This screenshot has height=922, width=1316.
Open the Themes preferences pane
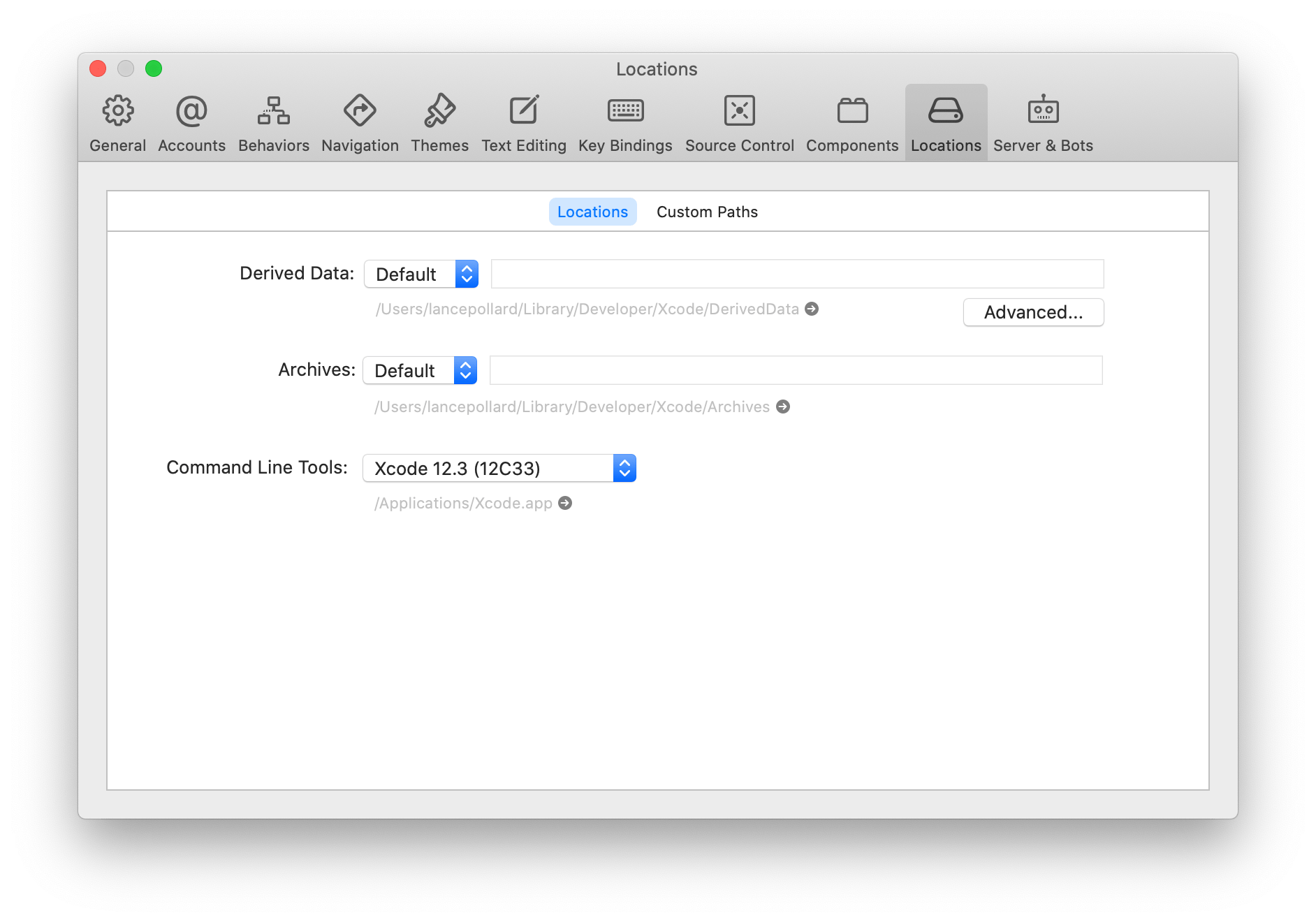439,122
